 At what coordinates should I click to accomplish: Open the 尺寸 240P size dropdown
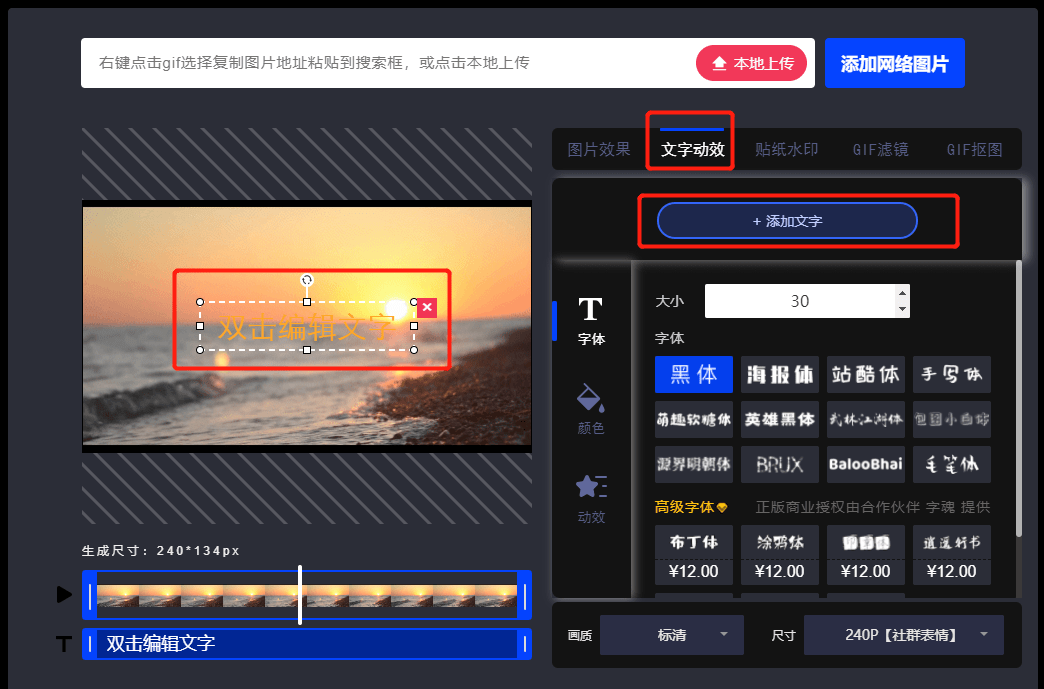902,635
